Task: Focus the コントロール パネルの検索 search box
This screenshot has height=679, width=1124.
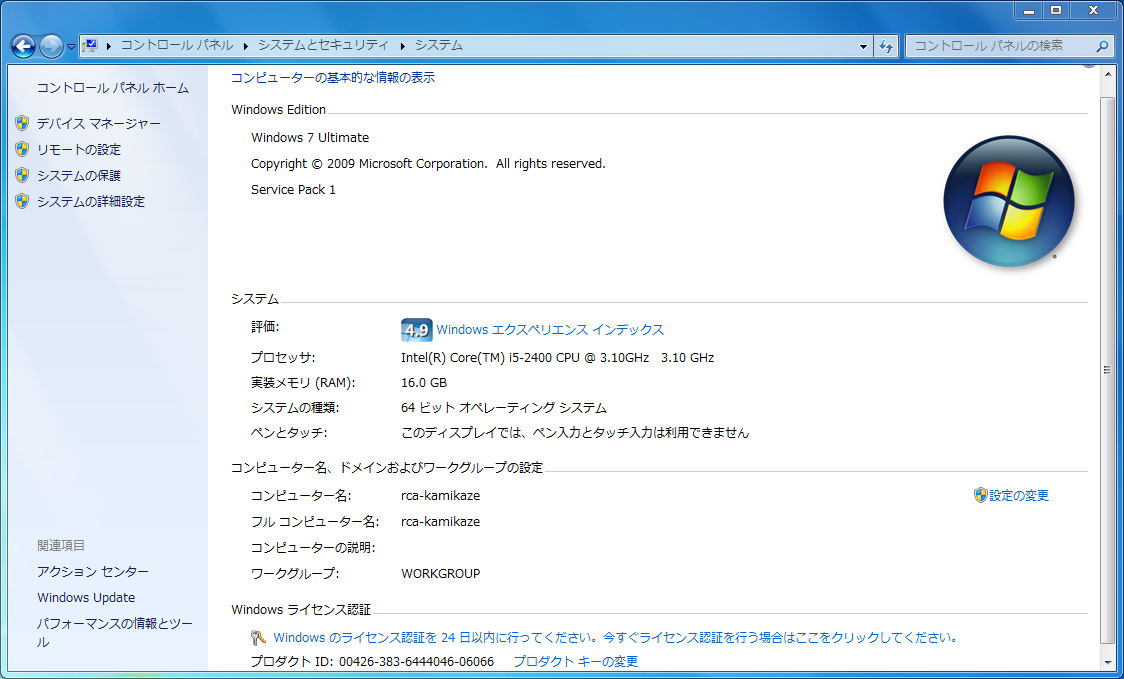Action: point(1001,46)
